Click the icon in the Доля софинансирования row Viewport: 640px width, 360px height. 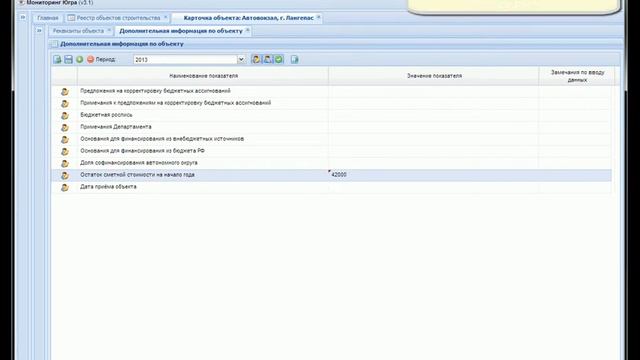(x=64, y=163)
